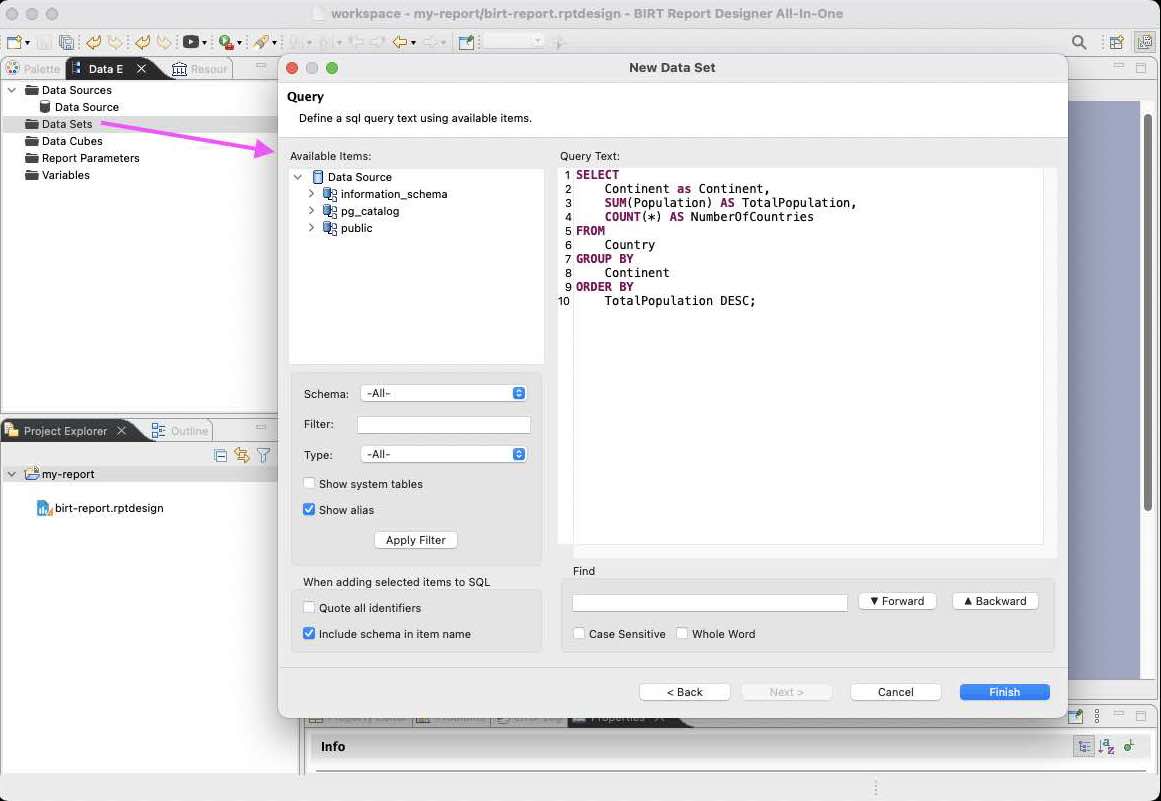Expand the pg_catalog node

point(312,211)
